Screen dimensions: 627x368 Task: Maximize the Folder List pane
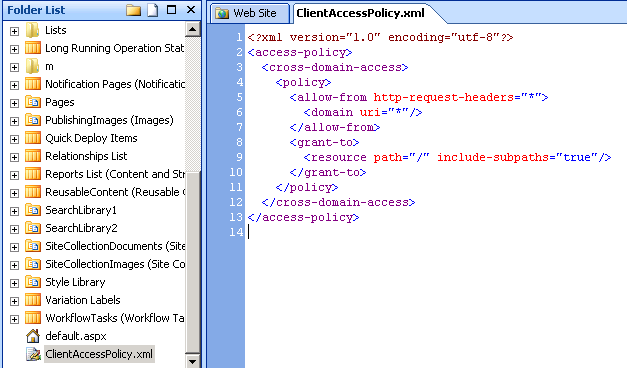(x=172, y=10)
